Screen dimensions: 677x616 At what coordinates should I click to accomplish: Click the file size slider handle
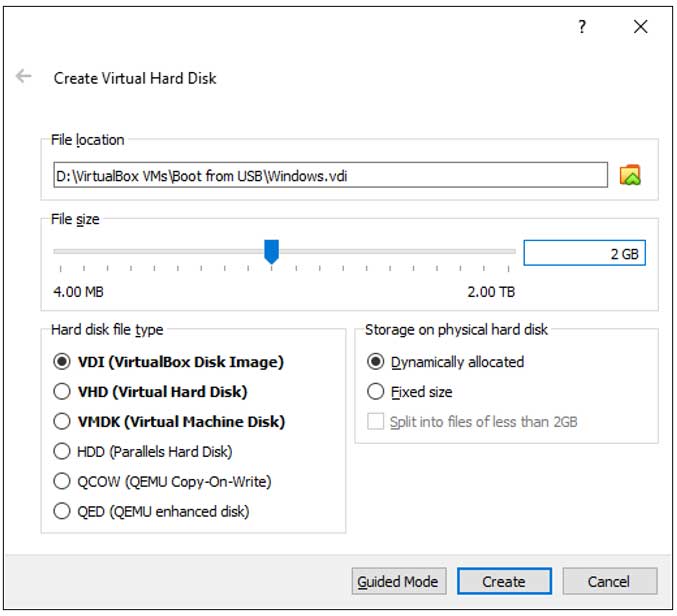[271, 251]
